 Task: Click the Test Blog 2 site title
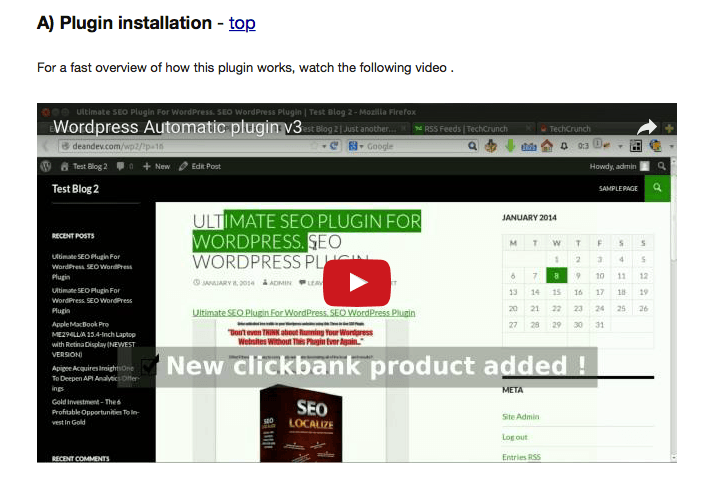pyautogui.click(x=75, y=189)
